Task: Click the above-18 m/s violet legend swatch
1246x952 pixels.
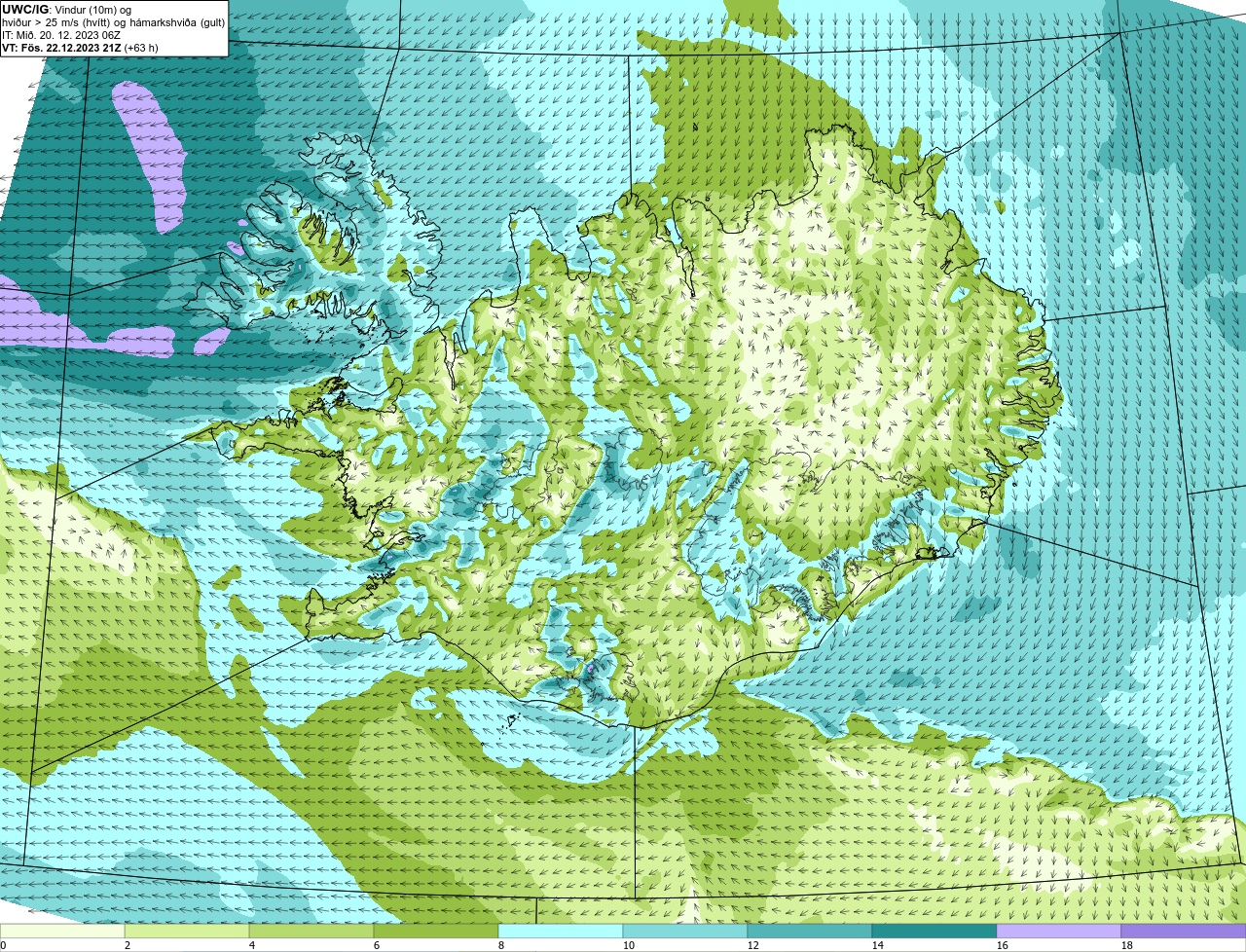Action: tap(1184, 932)
